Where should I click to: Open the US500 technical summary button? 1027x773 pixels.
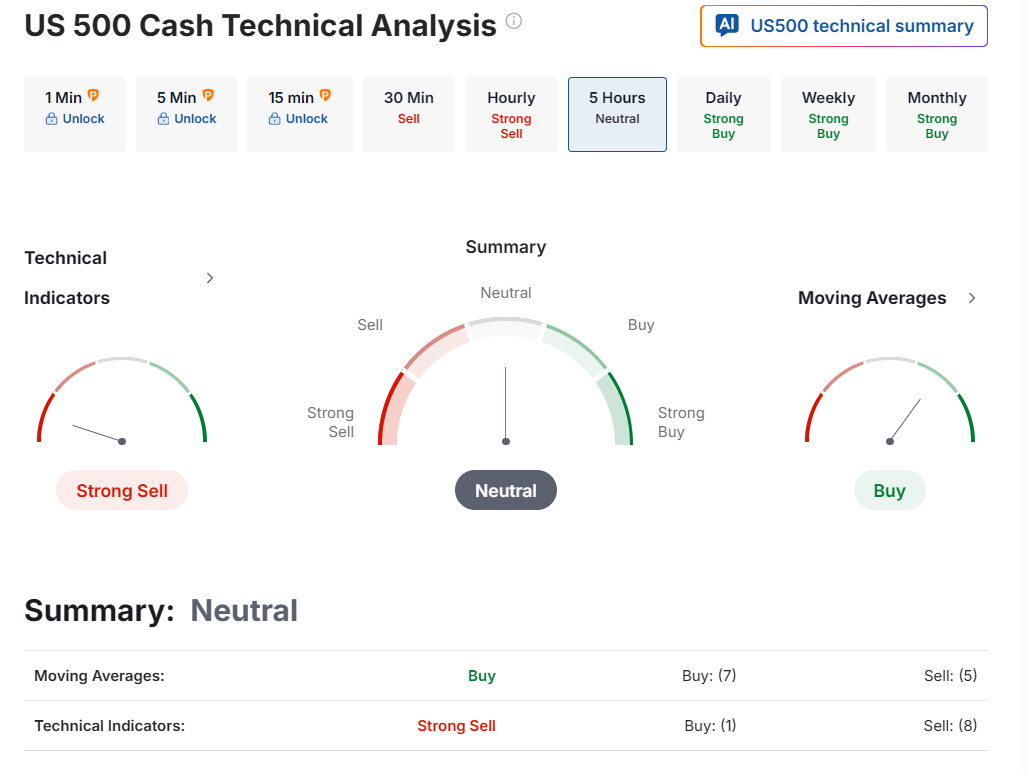coord(844,26)
